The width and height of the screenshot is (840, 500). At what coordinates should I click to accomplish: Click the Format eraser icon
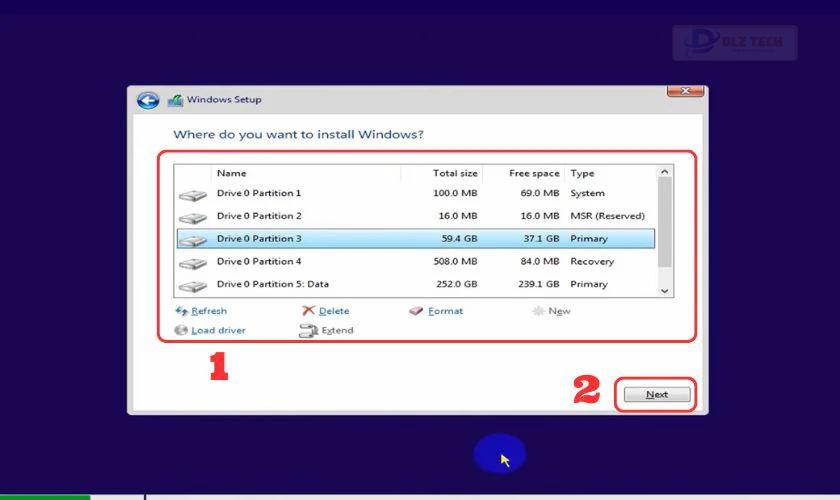[x=416, y=311]
